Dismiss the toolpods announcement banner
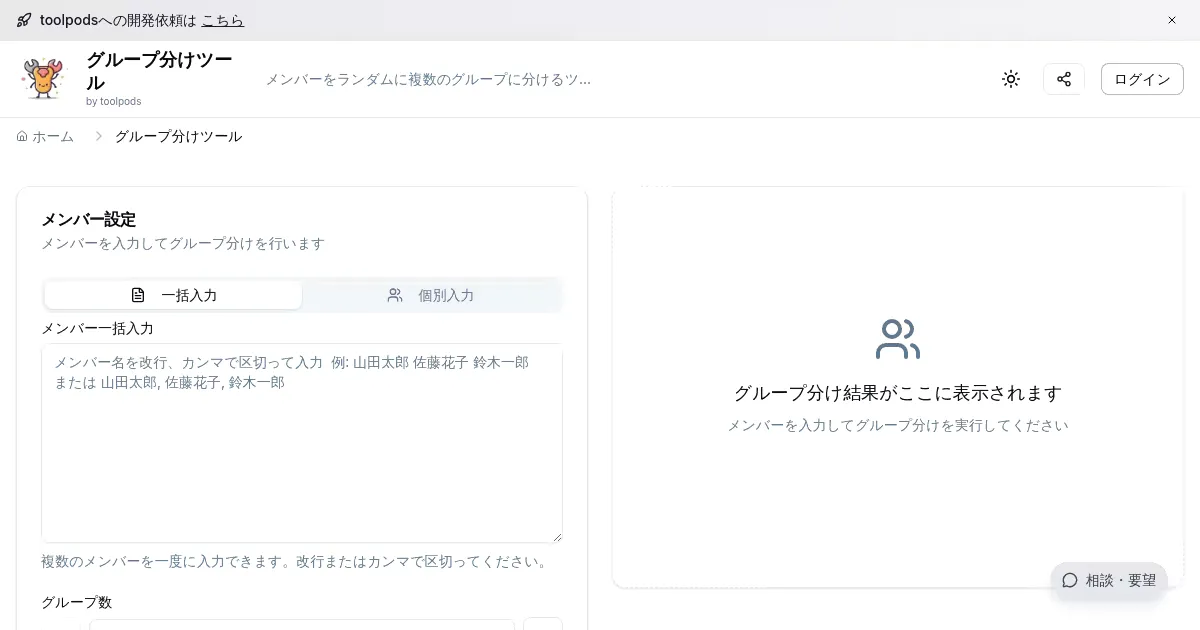 pos(1172,20)
